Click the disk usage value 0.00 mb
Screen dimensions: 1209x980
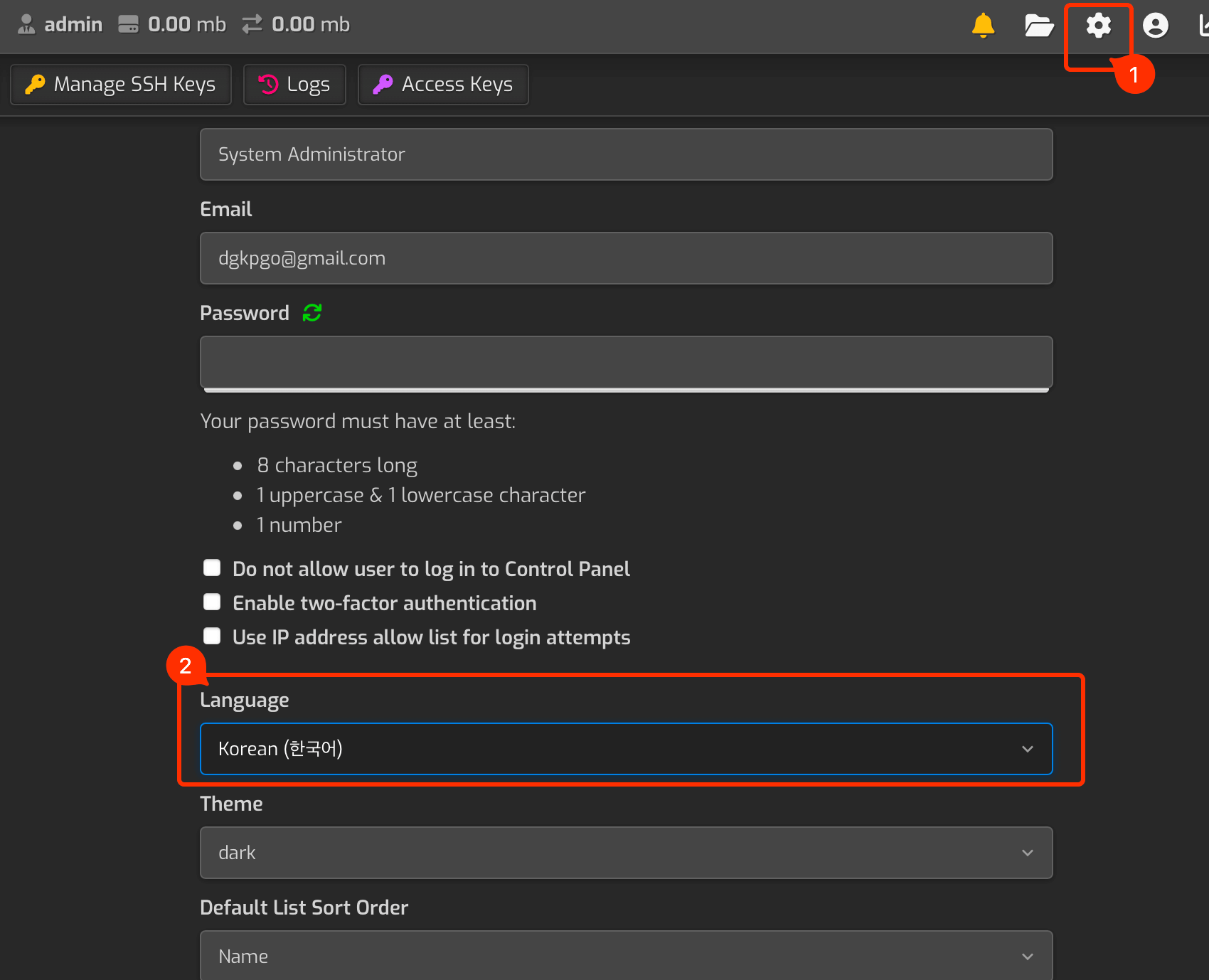coord(187,24)
